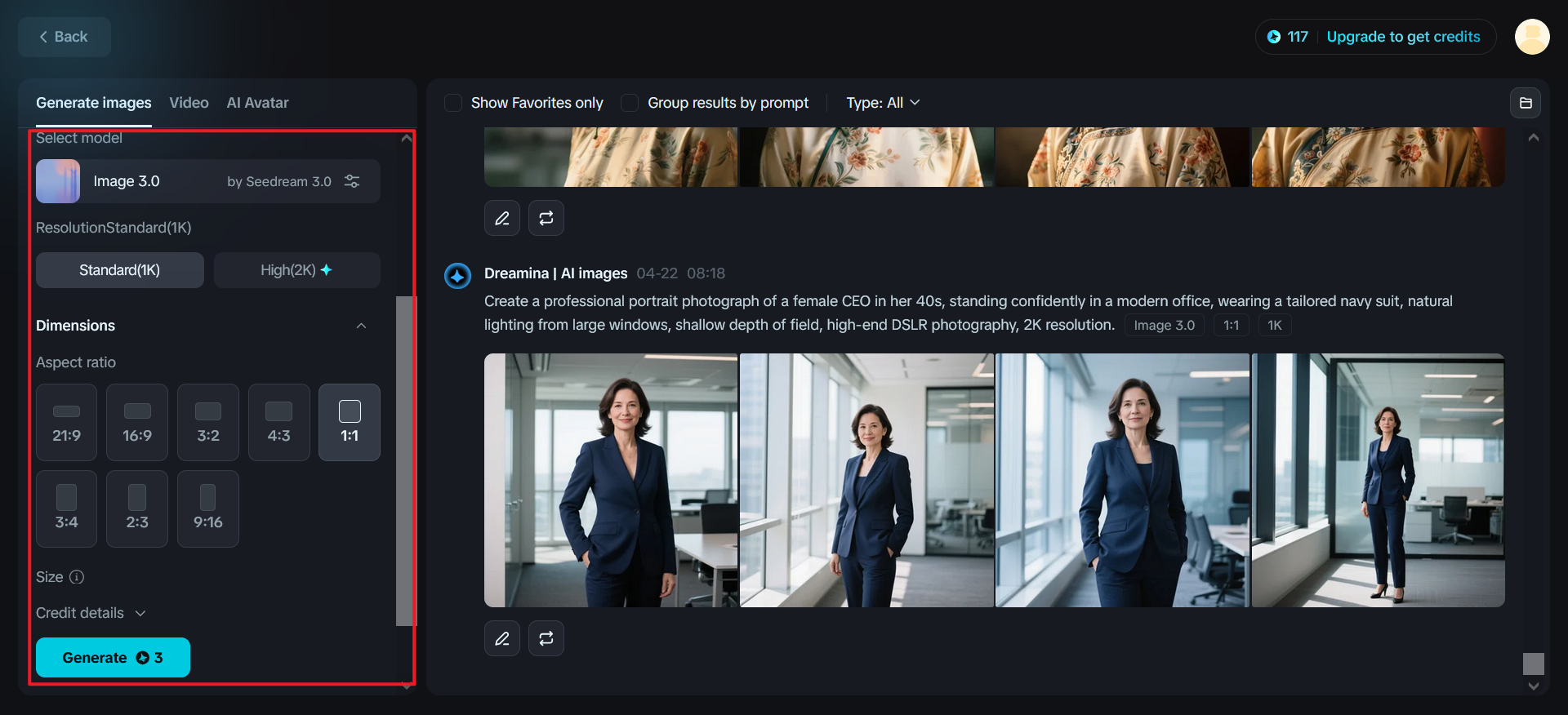Open the credits balance icon showing 117

click(1273, 37)
